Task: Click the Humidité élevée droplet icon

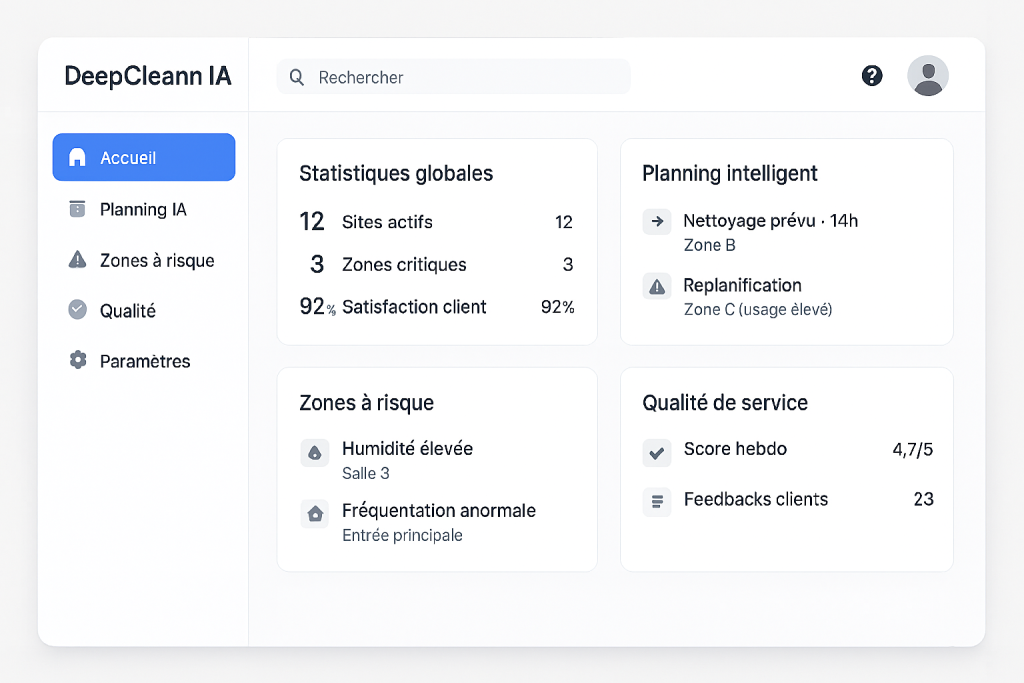Action: click(315, 453)
